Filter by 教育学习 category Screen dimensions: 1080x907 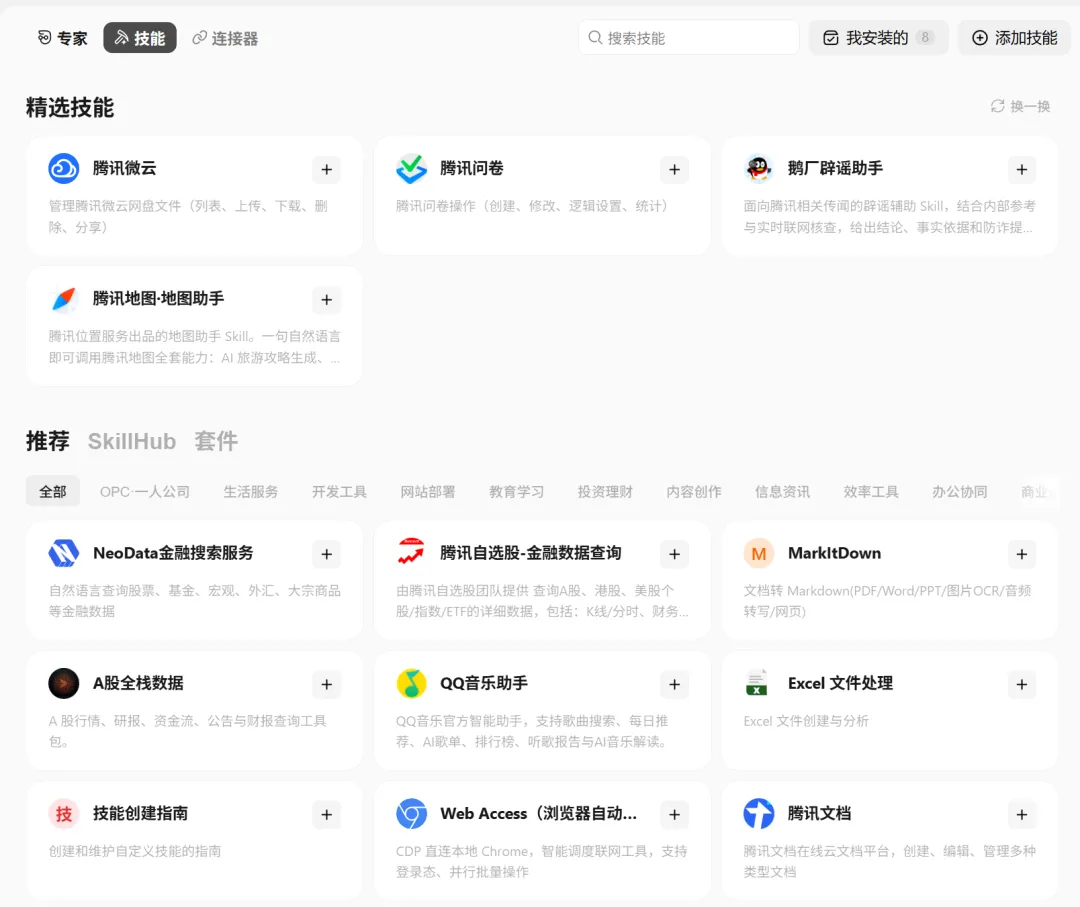click(x=517, y=492)
